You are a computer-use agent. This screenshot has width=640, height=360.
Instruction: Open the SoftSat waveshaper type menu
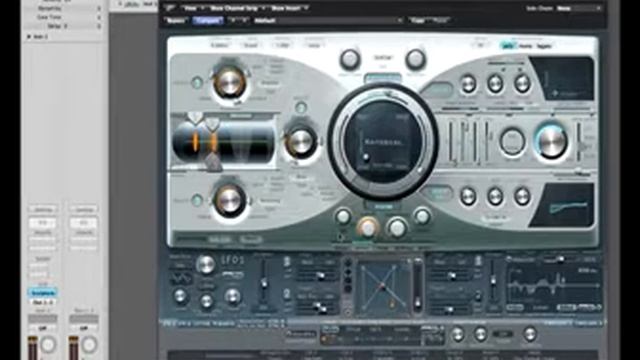[382, 58]
